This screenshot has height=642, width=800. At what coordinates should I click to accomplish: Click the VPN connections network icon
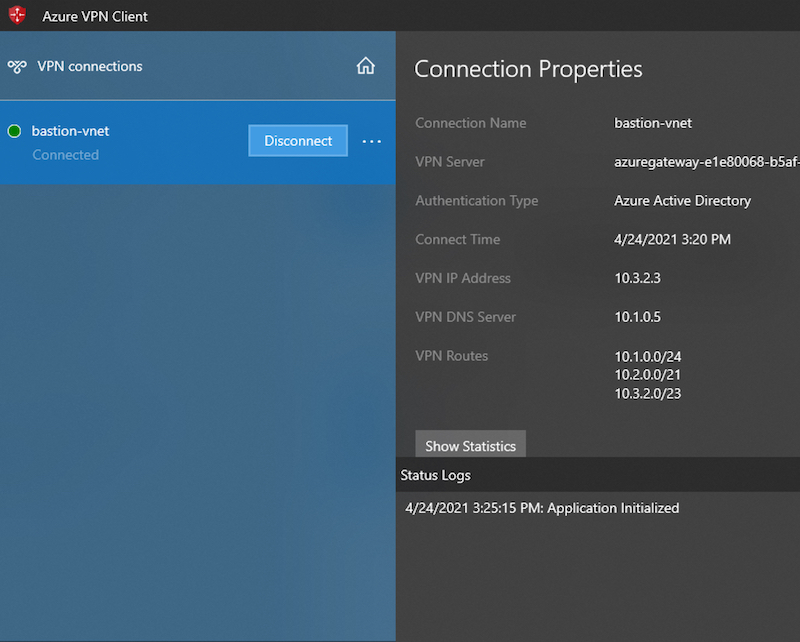tap(17, 67)
